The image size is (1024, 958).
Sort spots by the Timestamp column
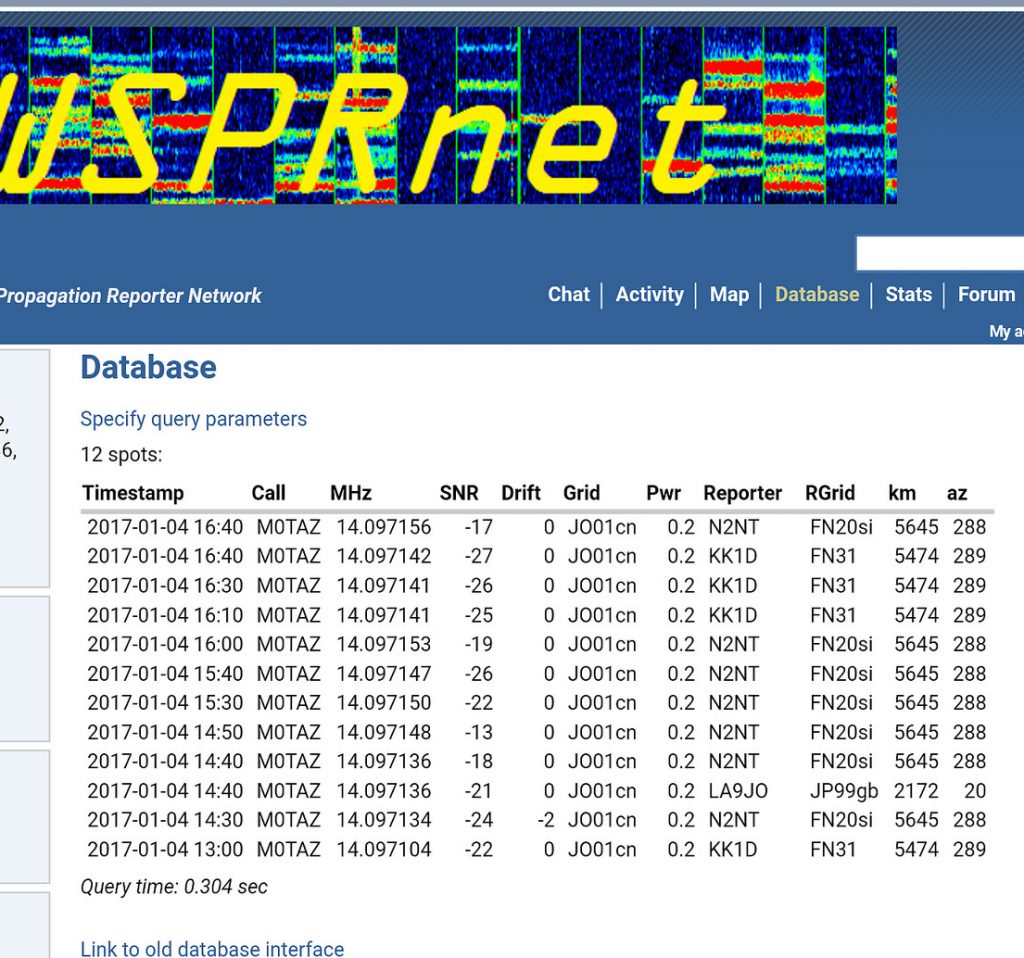click(133, 492)
